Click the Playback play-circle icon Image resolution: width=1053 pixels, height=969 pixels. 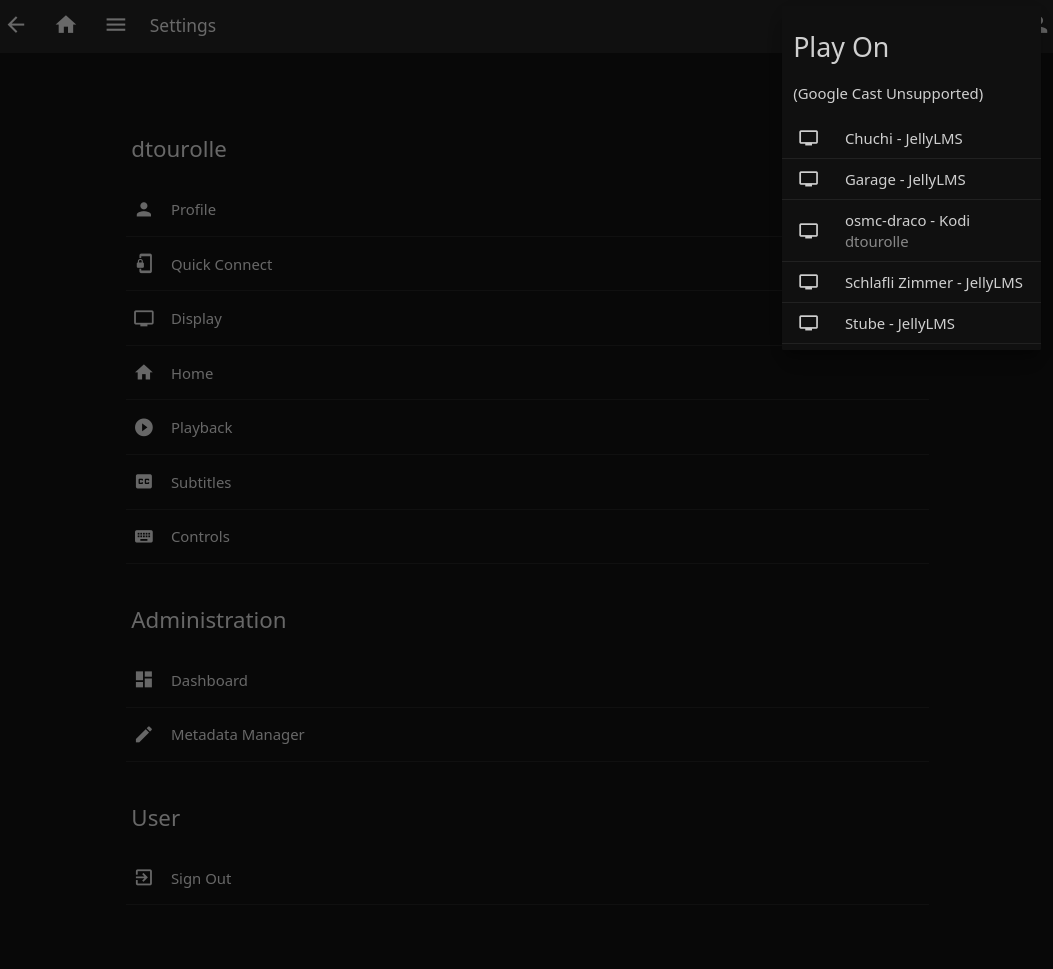(143, 427)
